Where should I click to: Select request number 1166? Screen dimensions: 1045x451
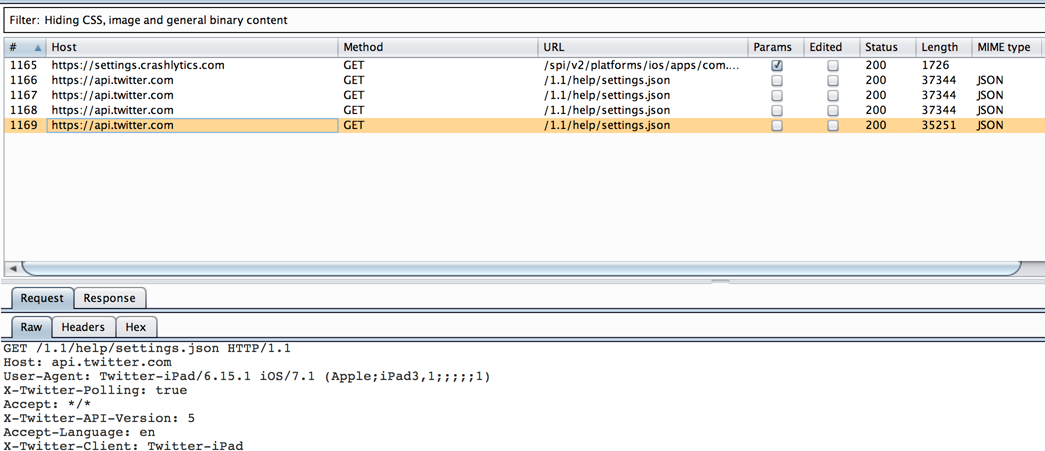[524, 80]
